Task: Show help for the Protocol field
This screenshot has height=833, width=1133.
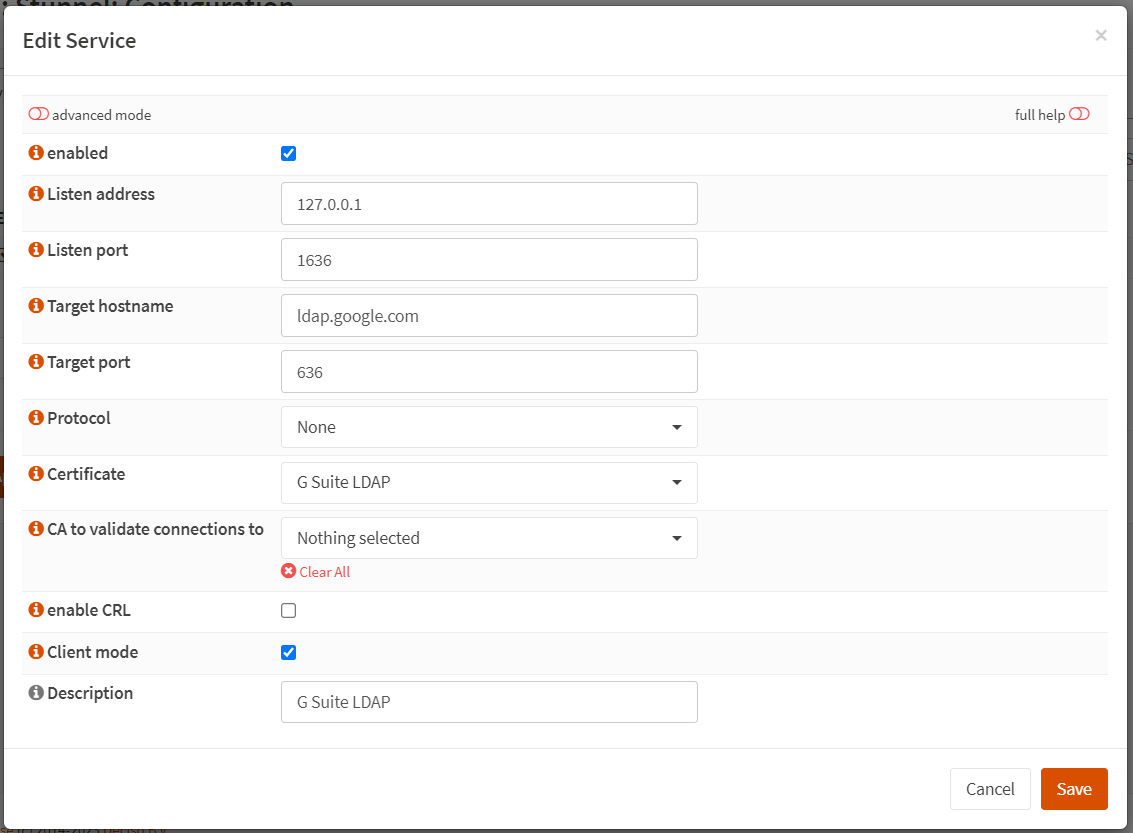Action: [x=36, y=418]
